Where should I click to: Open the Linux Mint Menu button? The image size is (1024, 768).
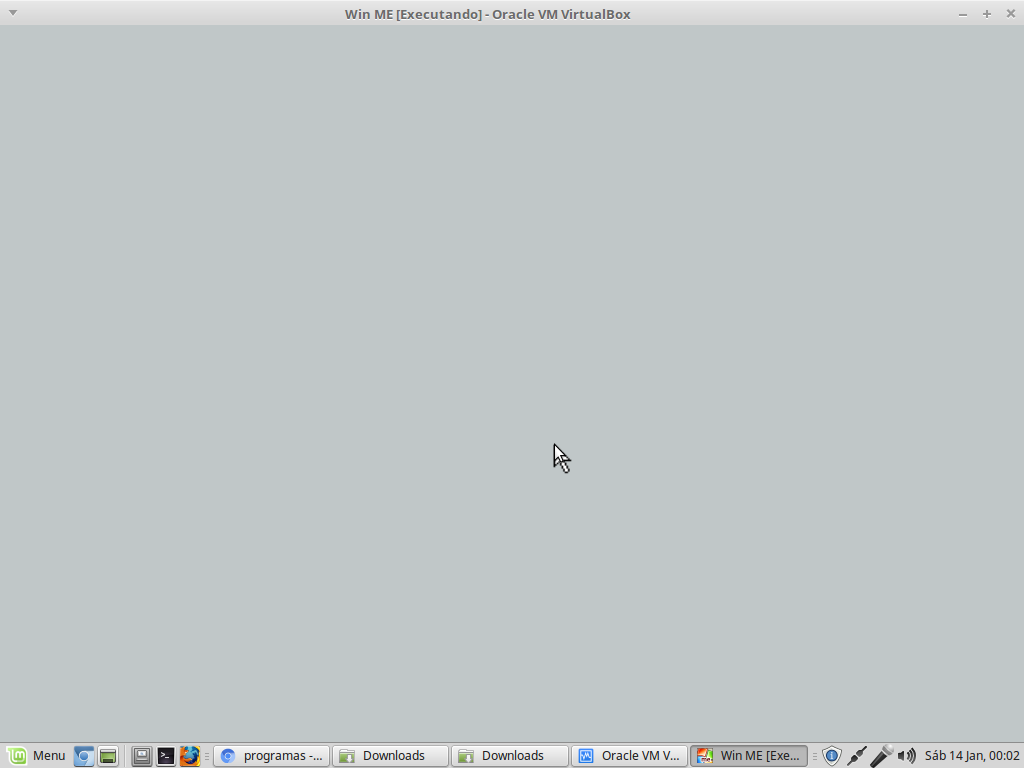[x=35, y=756]
